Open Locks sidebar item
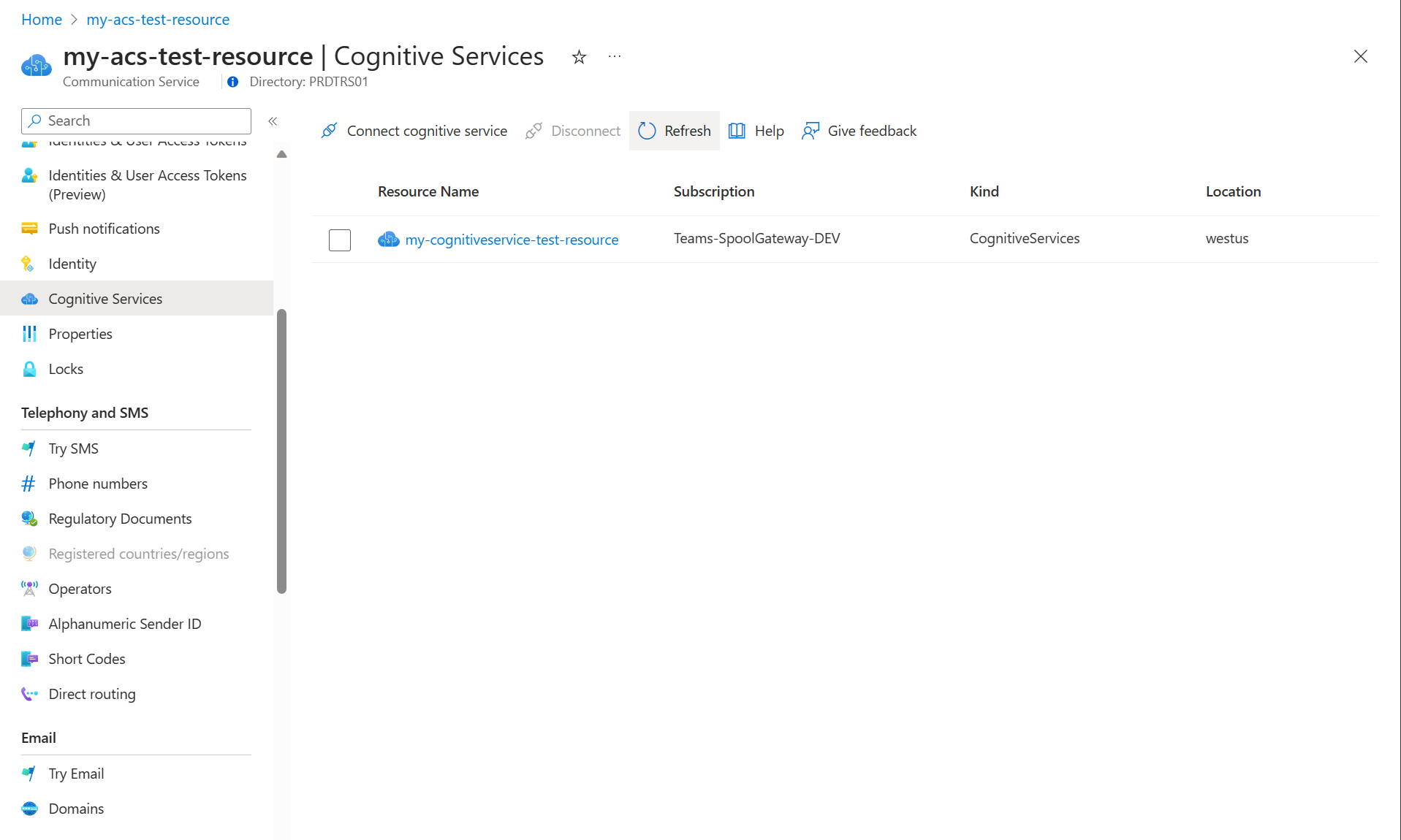Screen dimensions: 1401x840 137,369
